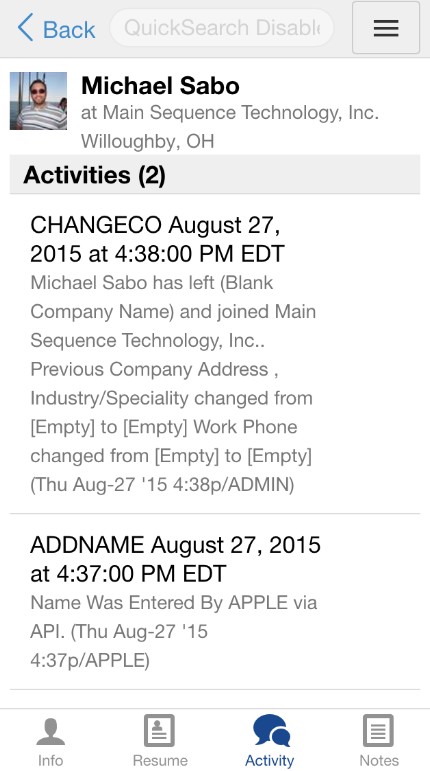
Task: Open the Notes page icon
Action: pyautogui.click(x=378, y=731)
